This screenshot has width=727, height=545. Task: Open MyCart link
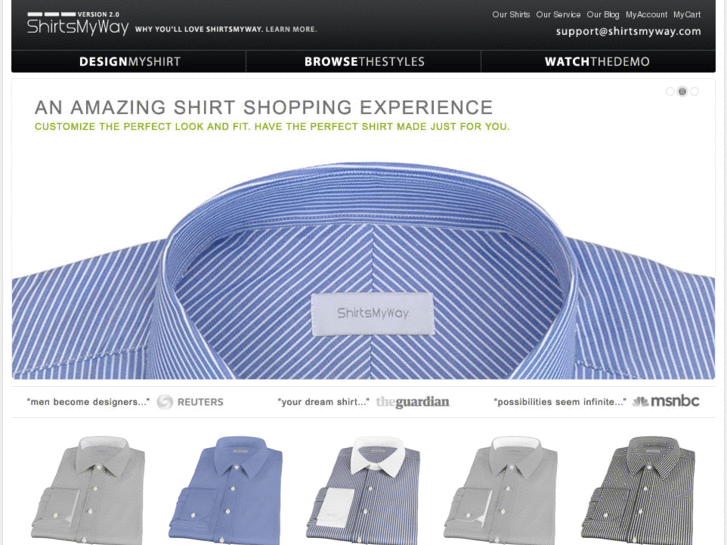[x=687, y=14]
